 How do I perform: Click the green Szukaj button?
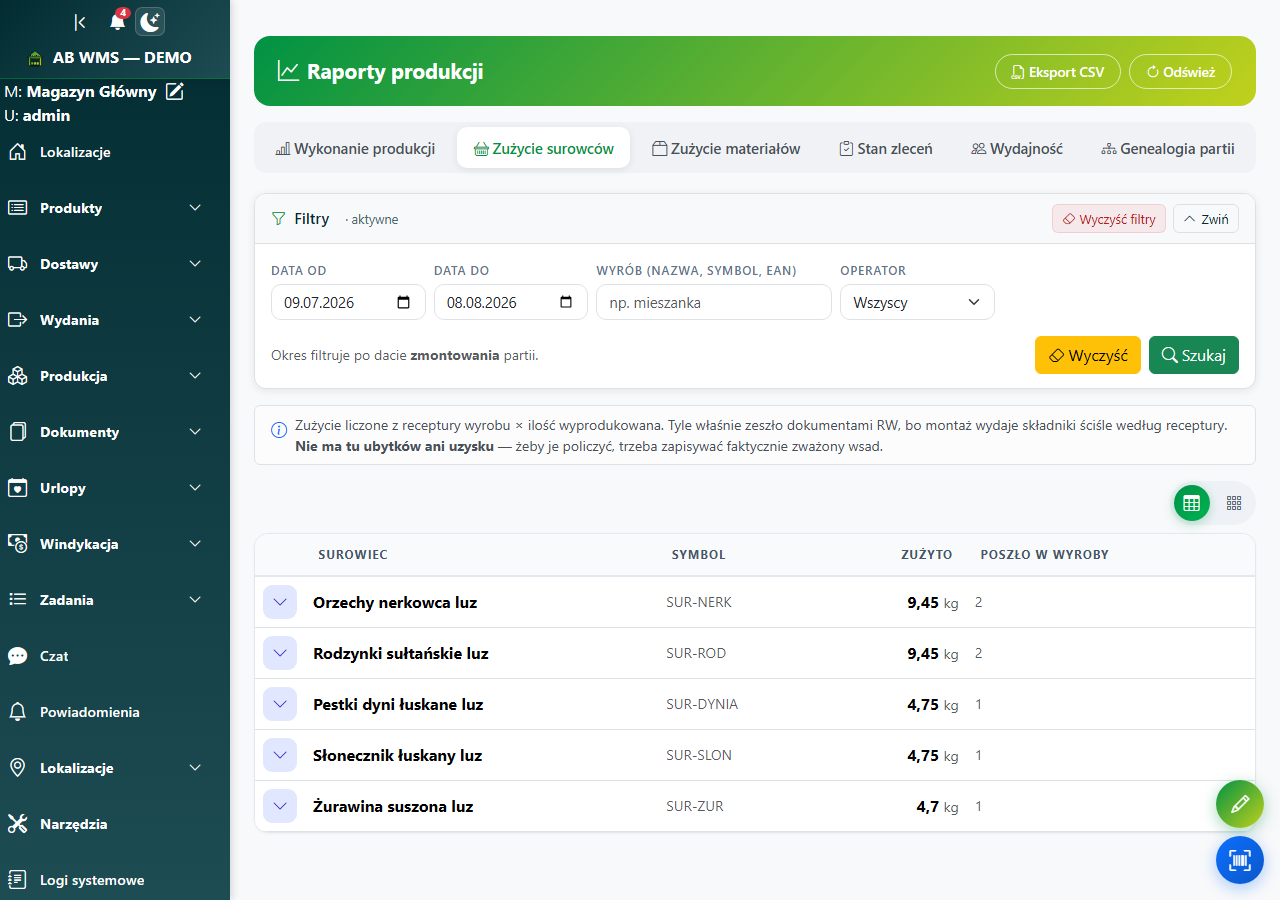1194,355
